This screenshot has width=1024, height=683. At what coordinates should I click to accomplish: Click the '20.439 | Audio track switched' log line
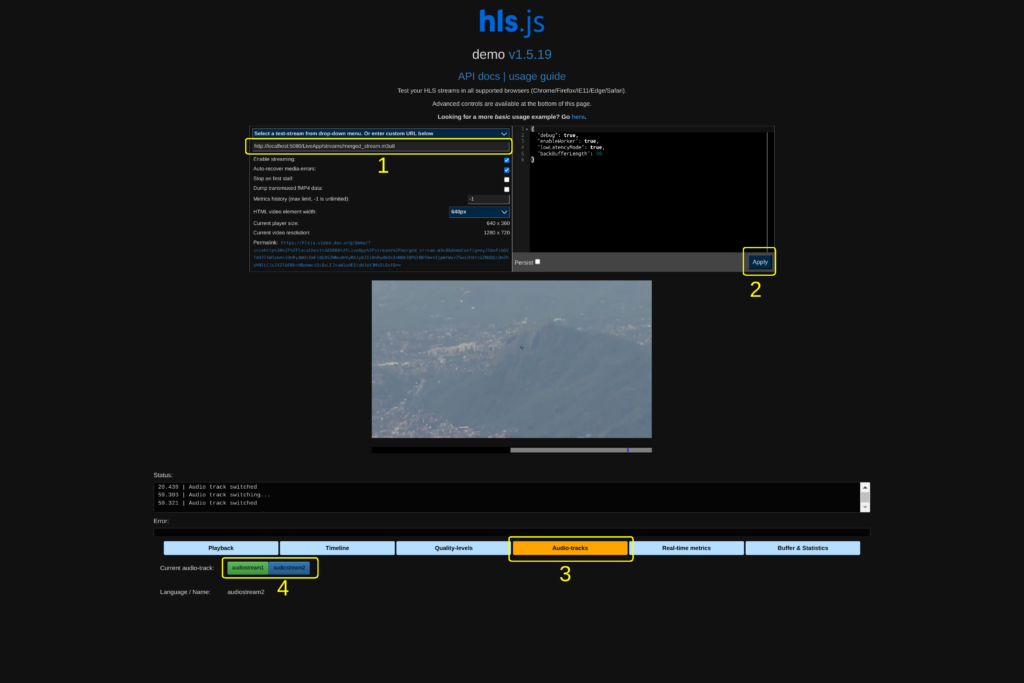click(208, 487)
